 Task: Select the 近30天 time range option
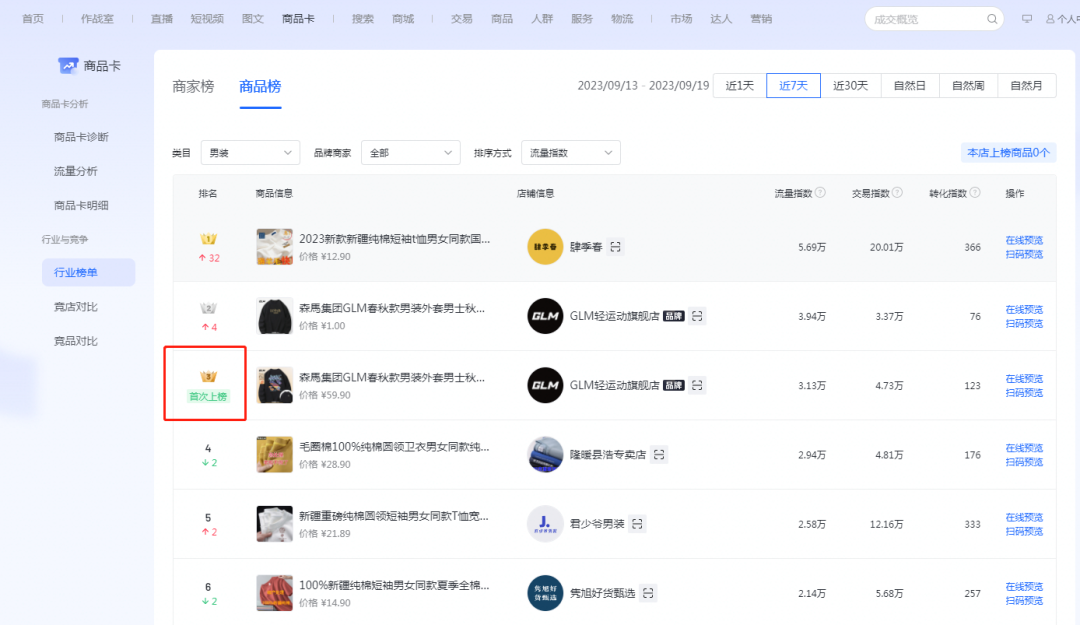pyautogui.click(x=849, y=85)
